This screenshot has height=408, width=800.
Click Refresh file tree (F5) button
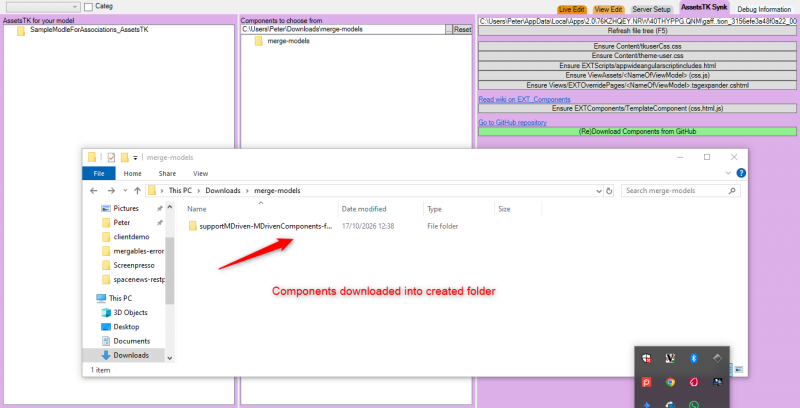(637, 31)
